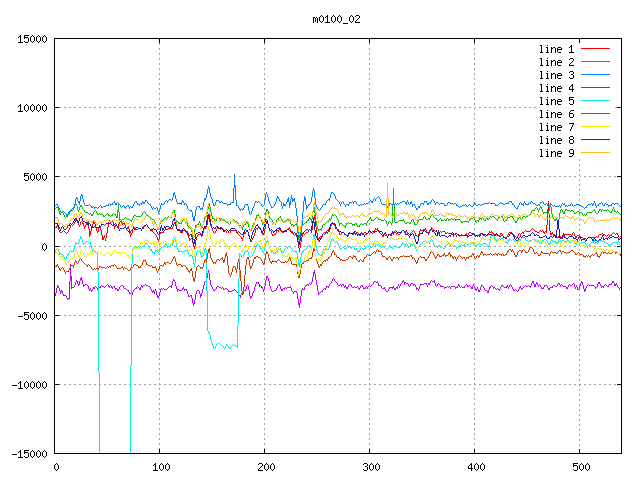Select the "line 5" legend label

coord(556,101)
